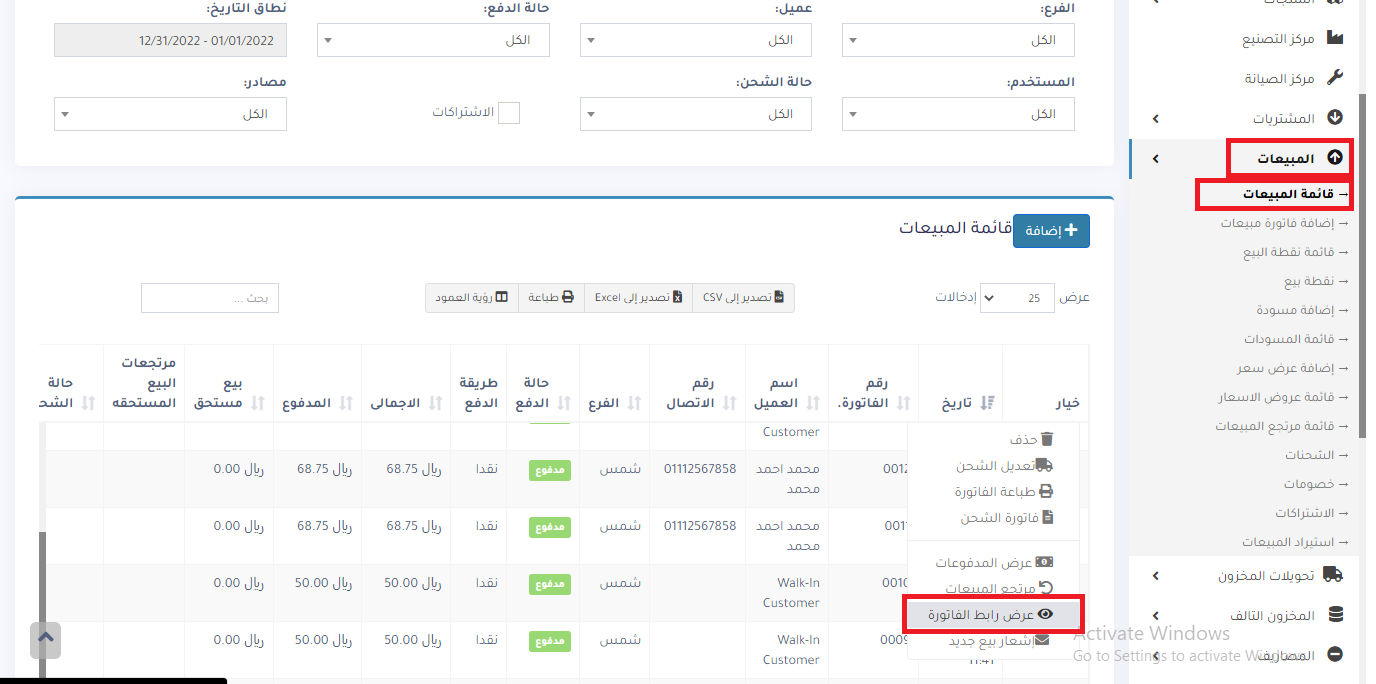Click the manufacturing center factory icon
Screen dimensions: 1376x684
(1334, 38)
